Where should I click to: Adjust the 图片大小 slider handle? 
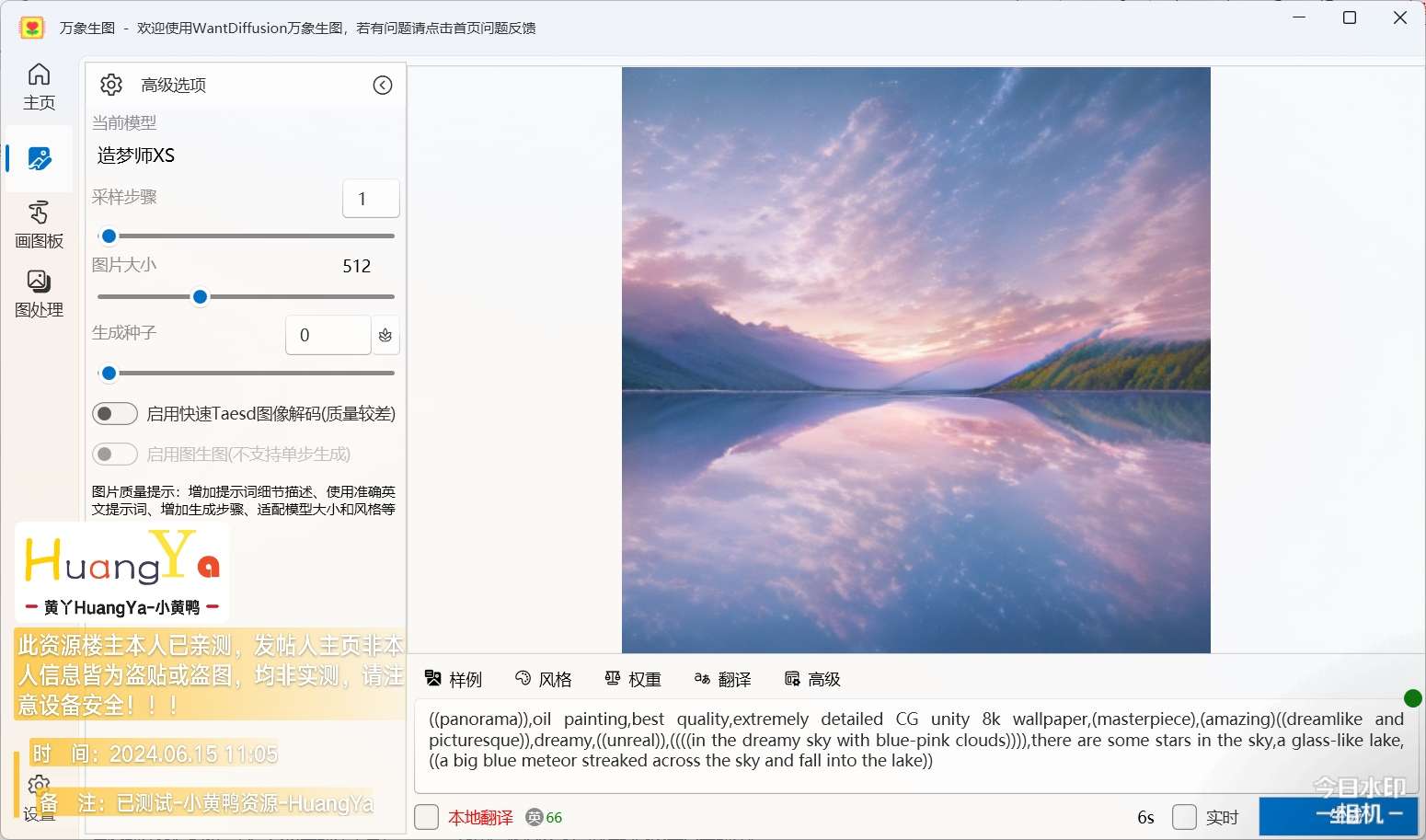200,296
